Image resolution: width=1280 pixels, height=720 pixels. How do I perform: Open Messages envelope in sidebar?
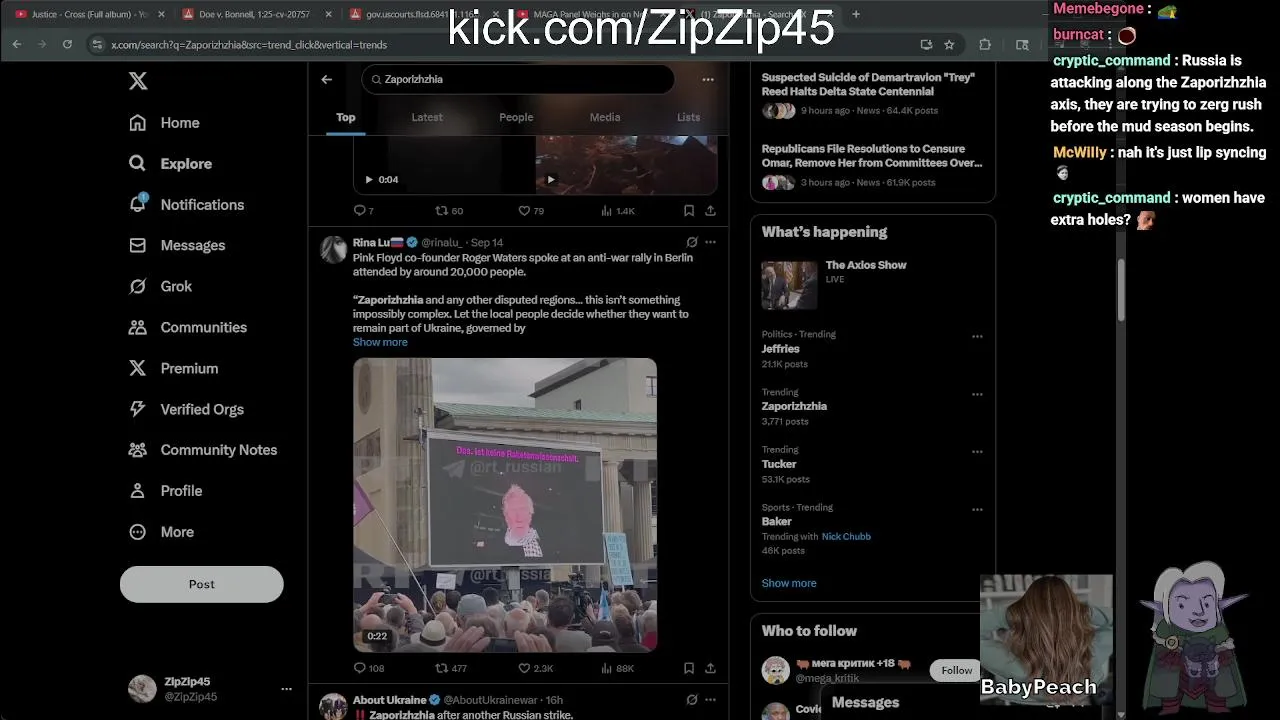tap(177, 245)
